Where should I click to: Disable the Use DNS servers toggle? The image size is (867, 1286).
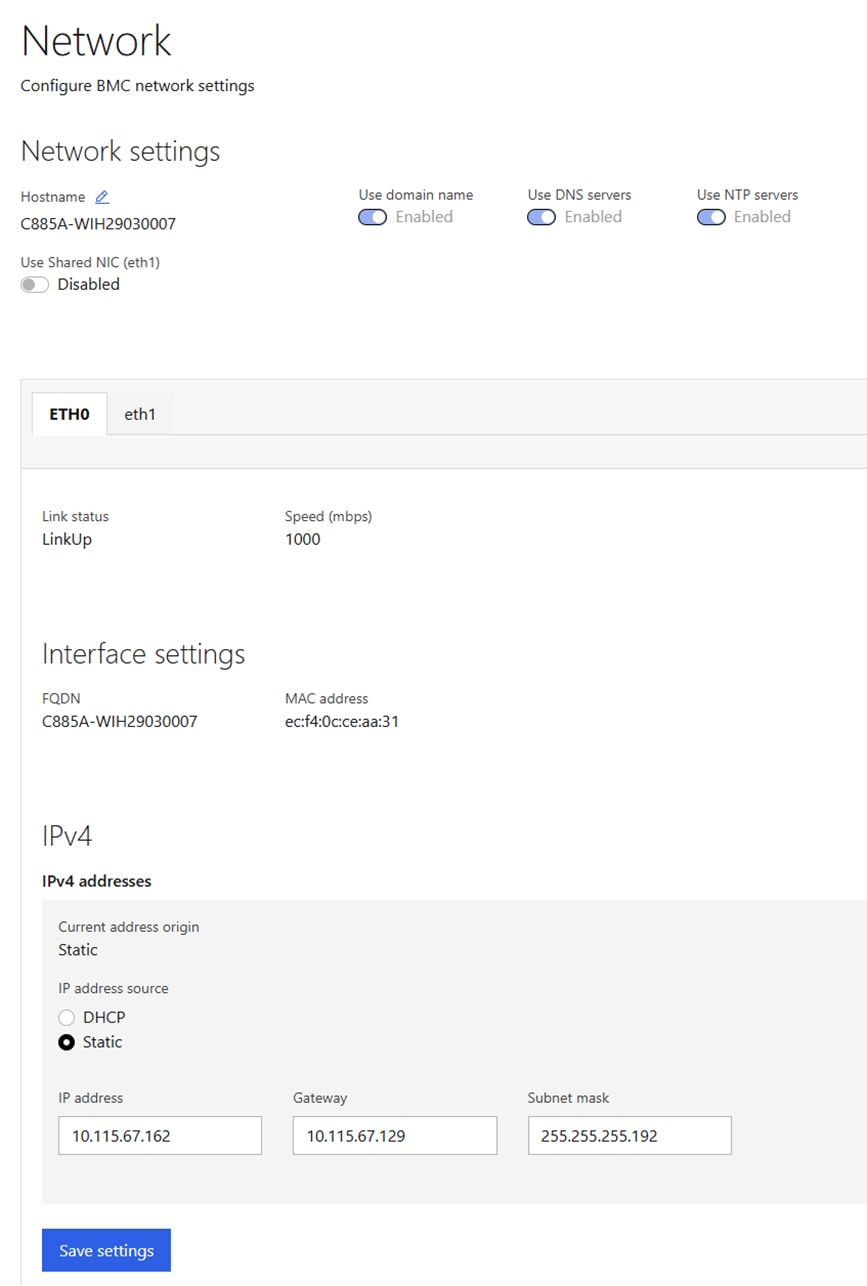(x=541, y=217)
